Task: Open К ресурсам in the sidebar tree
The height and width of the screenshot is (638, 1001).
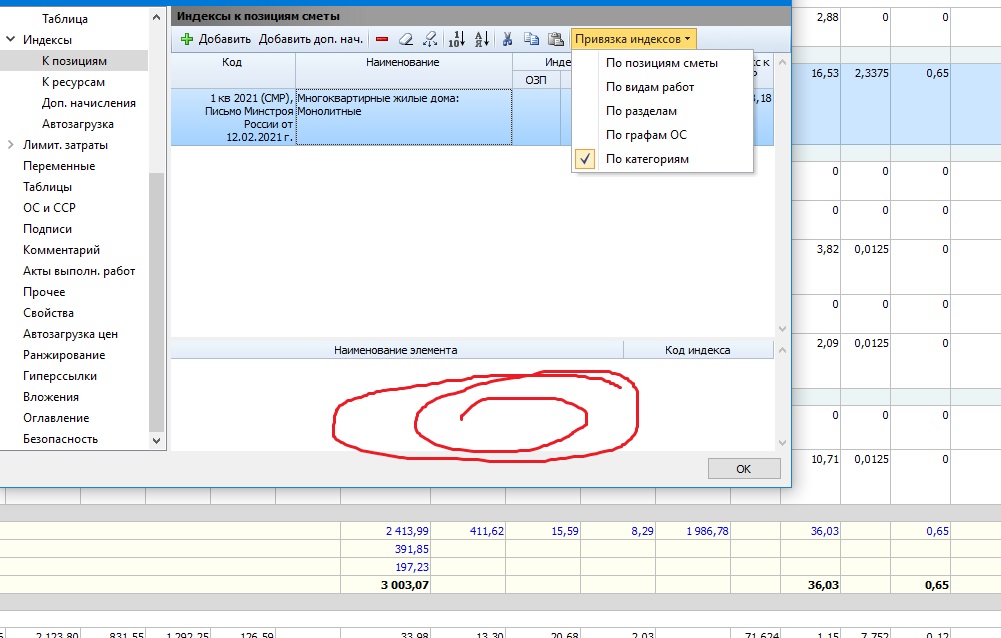Action: [x=73, y=82]
